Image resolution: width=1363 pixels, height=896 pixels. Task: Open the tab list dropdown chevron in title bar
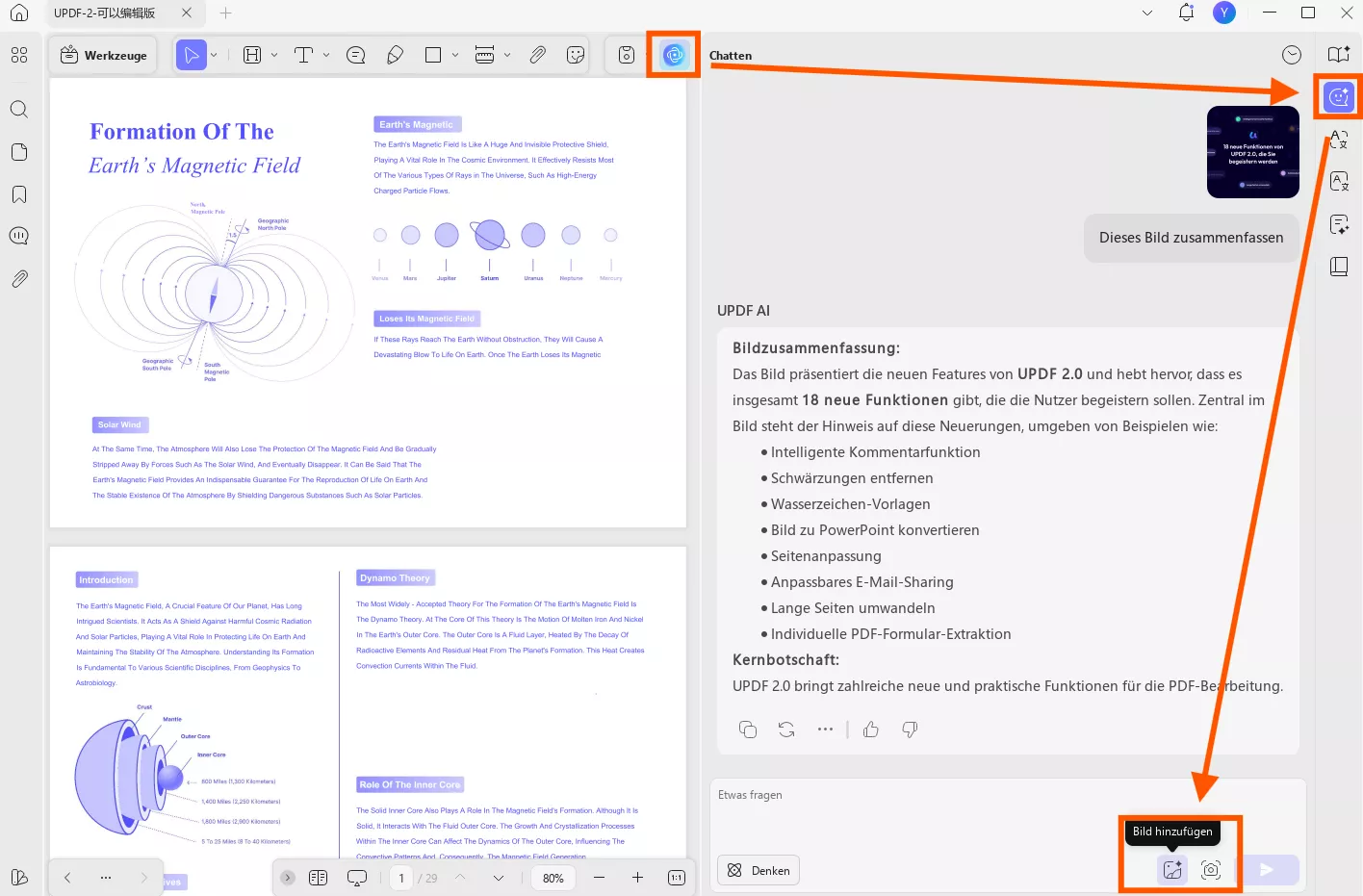tap(1147, 13)
